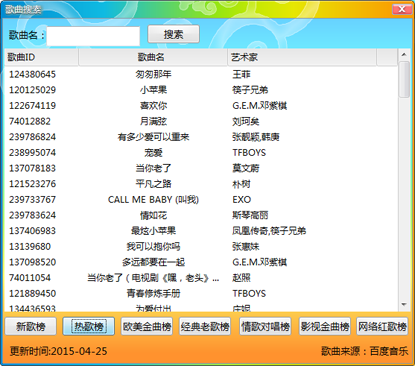Click song ID 122674119
This screenshot has height=366, width=415.
pyautogui.click(x=32, y=106)
